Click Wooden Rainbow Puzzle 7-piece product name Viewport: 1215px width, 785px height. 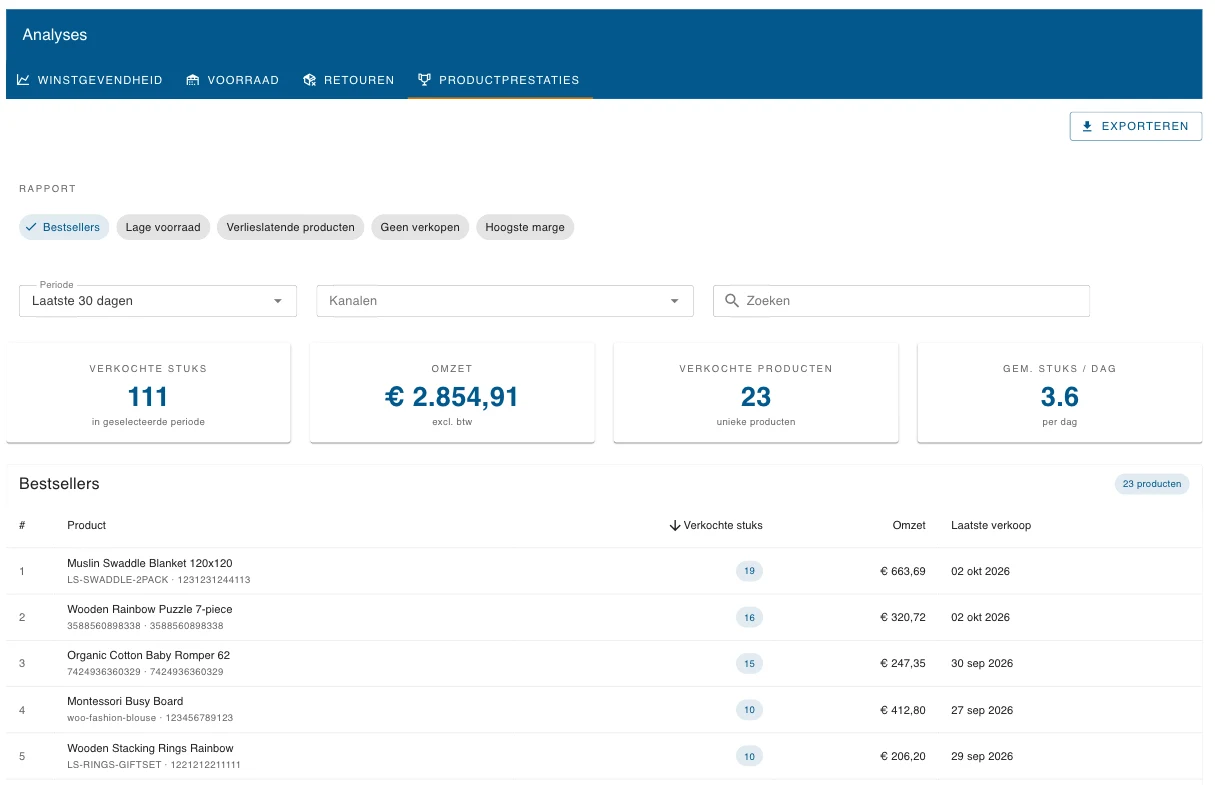click(150, 609)
